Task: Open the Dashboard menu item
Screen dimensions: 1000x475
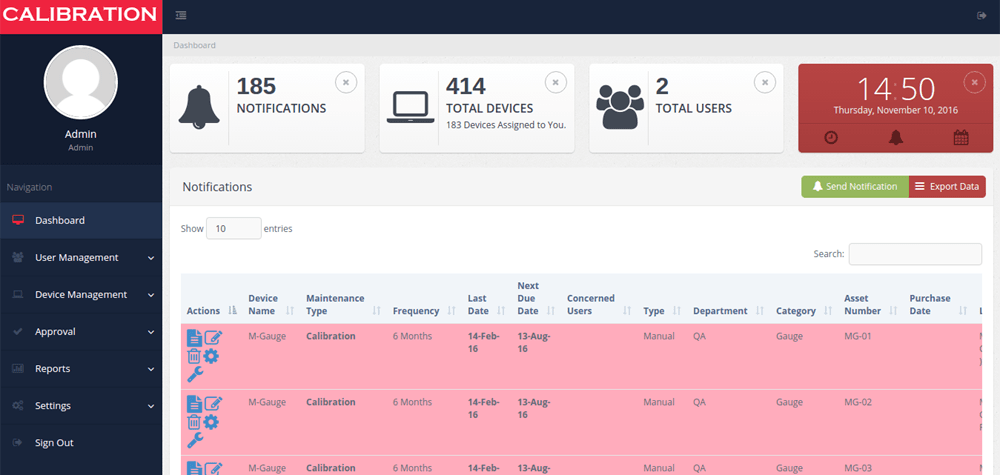Action: pos(81,221)
